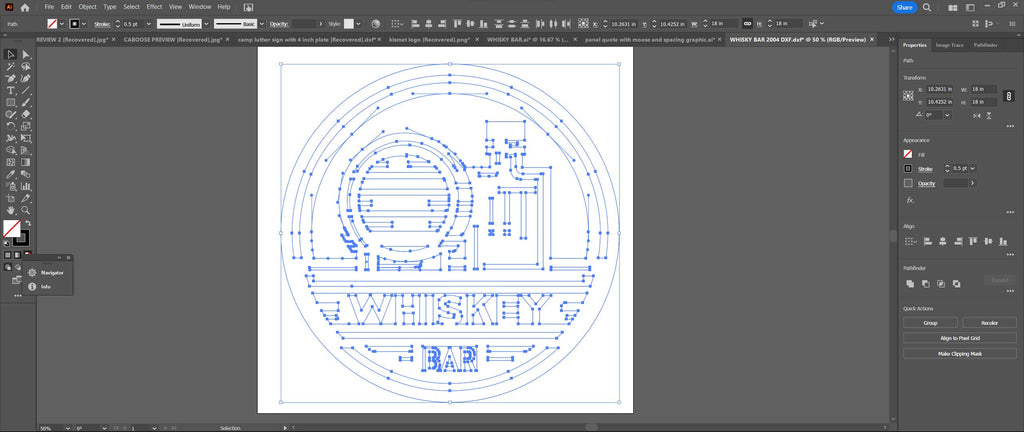Click Make Clipping Mask button

click(959, 354)
